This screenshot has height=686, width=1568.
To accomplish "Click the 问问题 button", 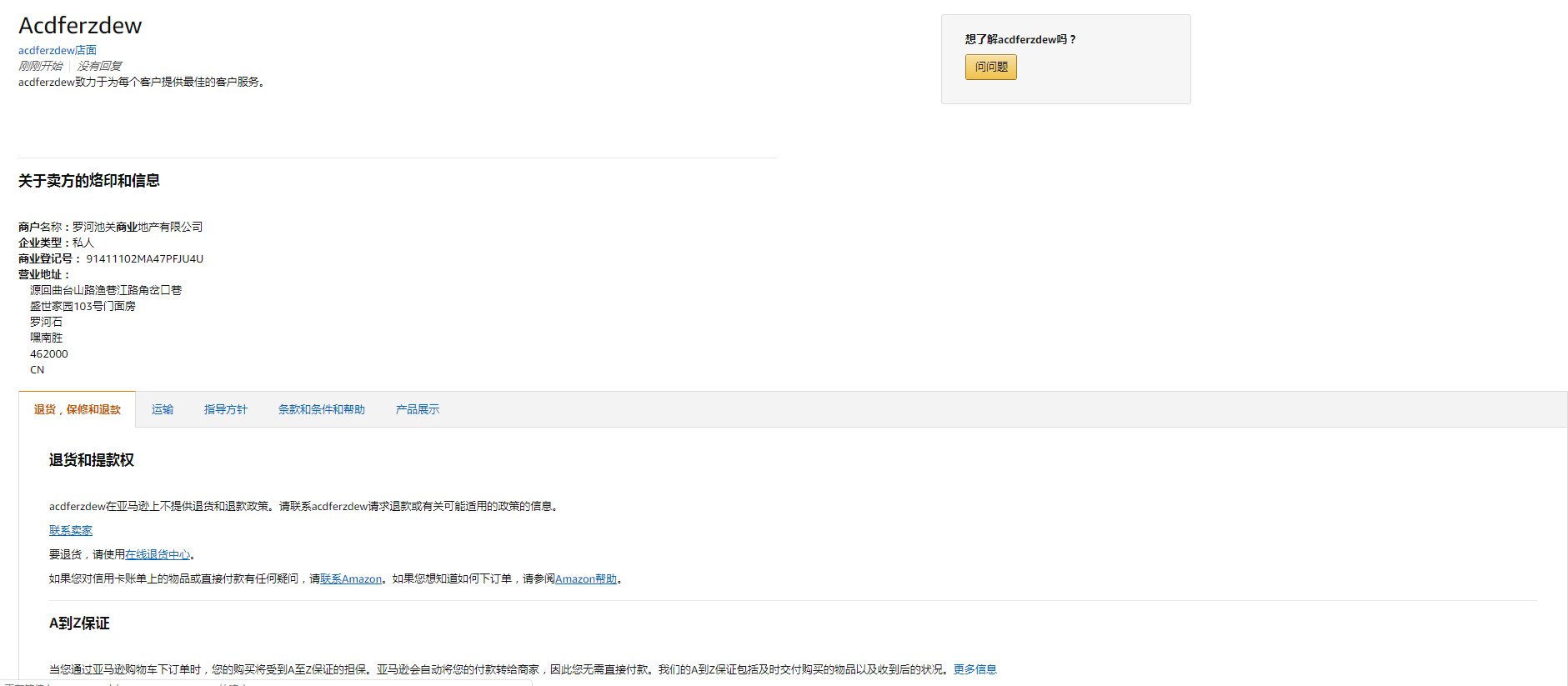I will pos(990,67).
